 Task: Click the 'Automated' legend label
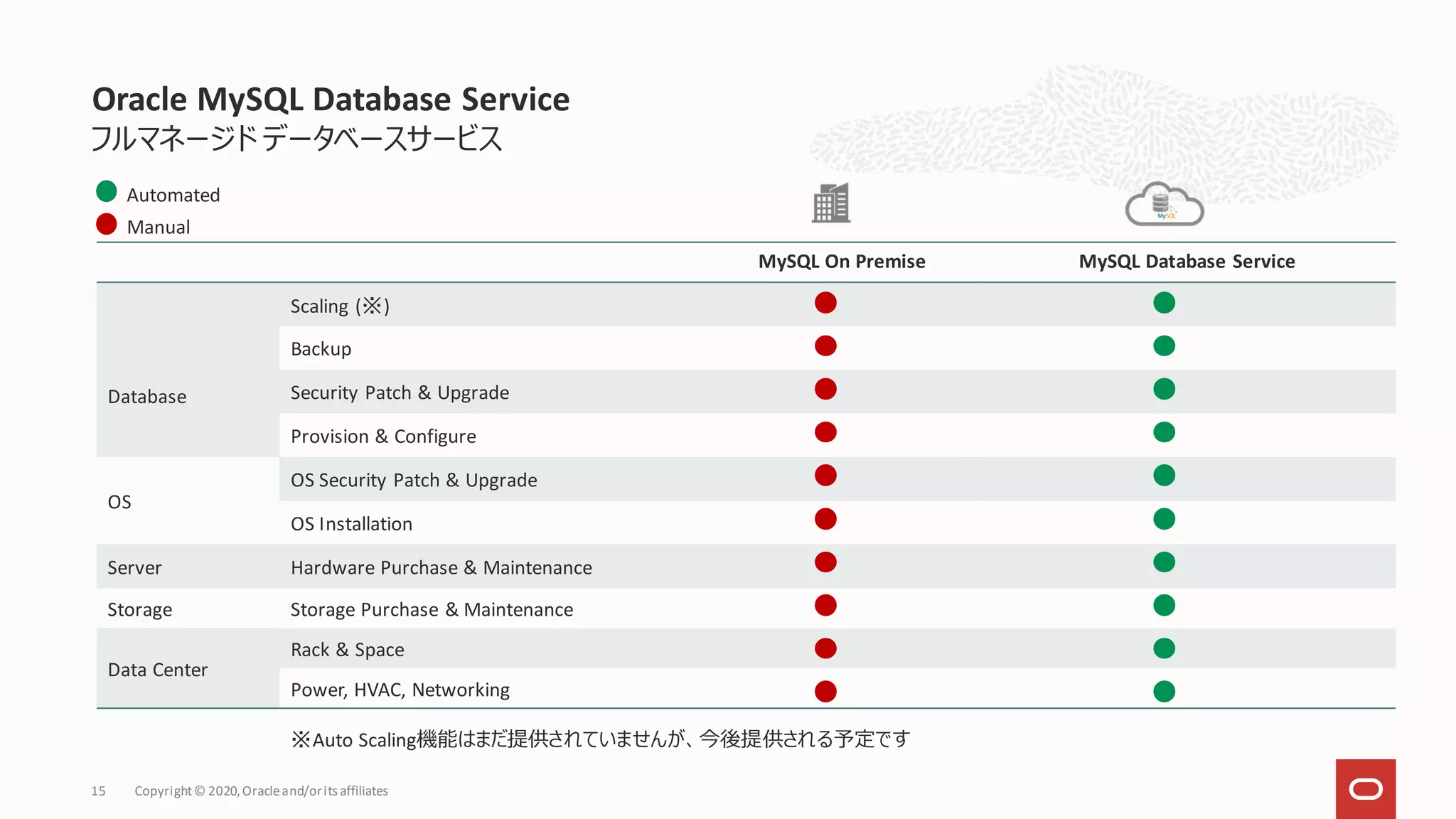(x=173, y=195)
